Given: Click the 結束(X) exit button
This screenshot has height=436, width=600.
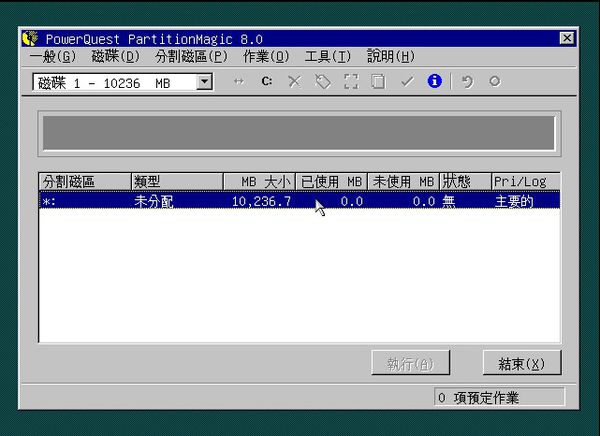Looking at the screenshot, I should [522, 363].
